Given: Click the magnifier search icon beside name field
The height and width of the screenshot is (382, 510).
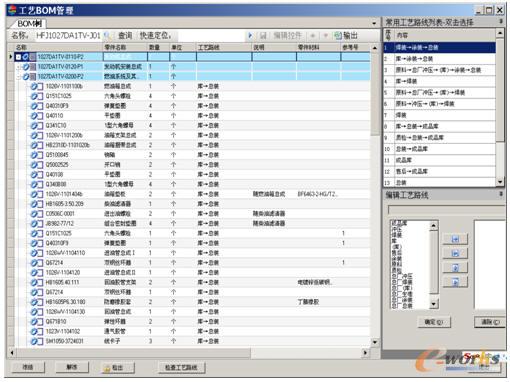Looking at the screenshot, I should [107, 35].
